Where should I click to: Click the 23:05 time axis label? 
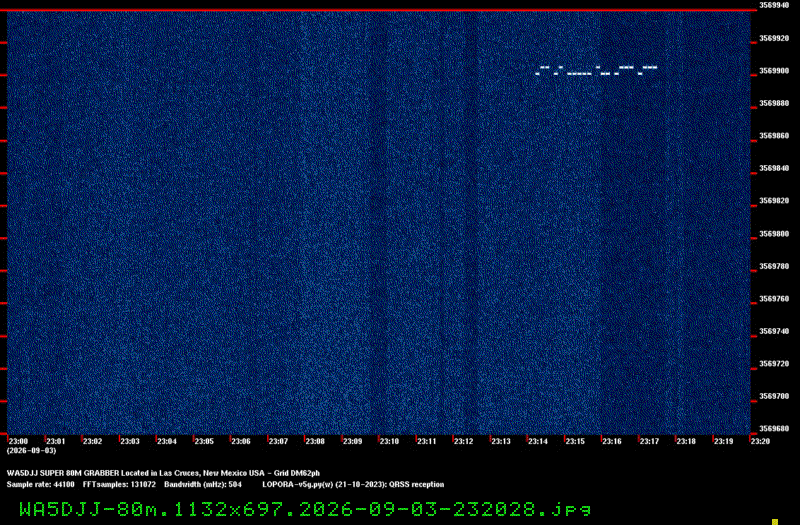click(204, 441)
